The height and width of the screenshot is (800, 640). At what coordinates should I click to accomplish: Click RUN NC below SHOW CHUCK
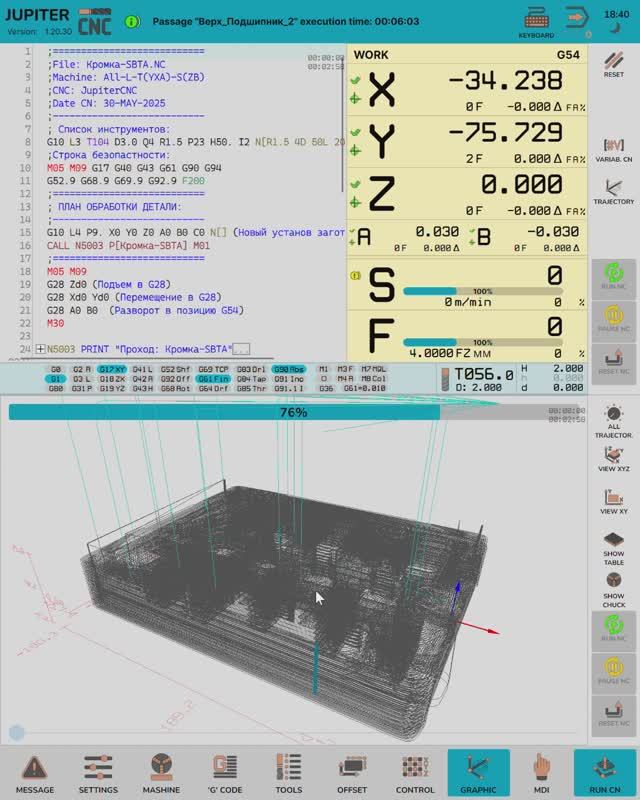[x=613, y=630]
